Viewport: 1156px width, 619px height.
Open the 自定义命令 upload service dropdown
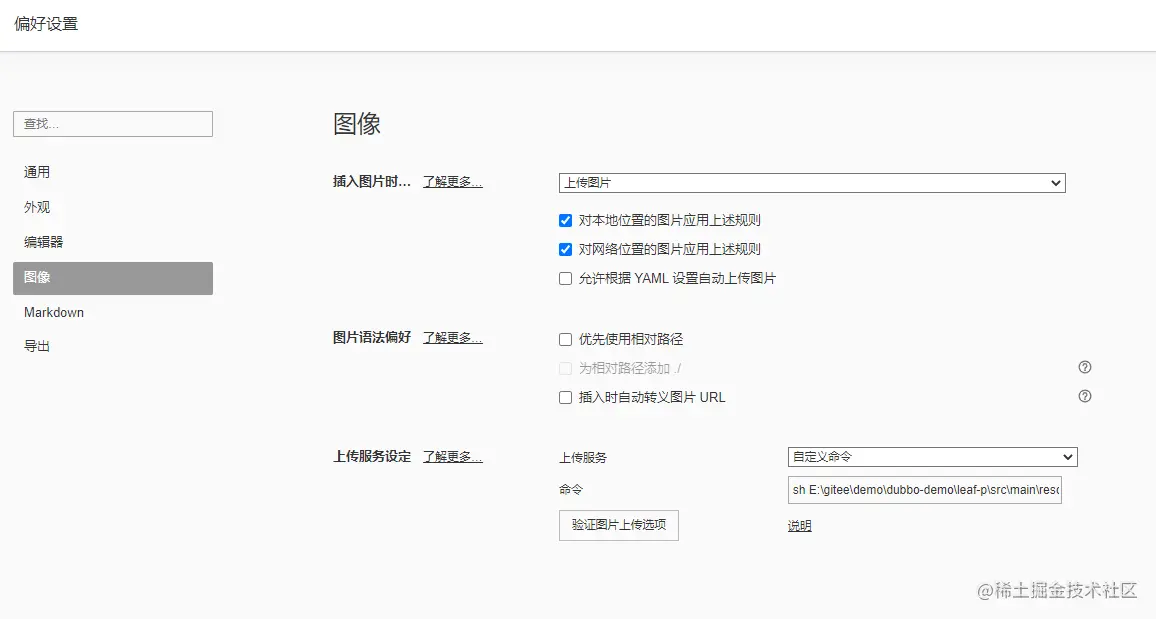pyautogui.click(x=933, y=457)
